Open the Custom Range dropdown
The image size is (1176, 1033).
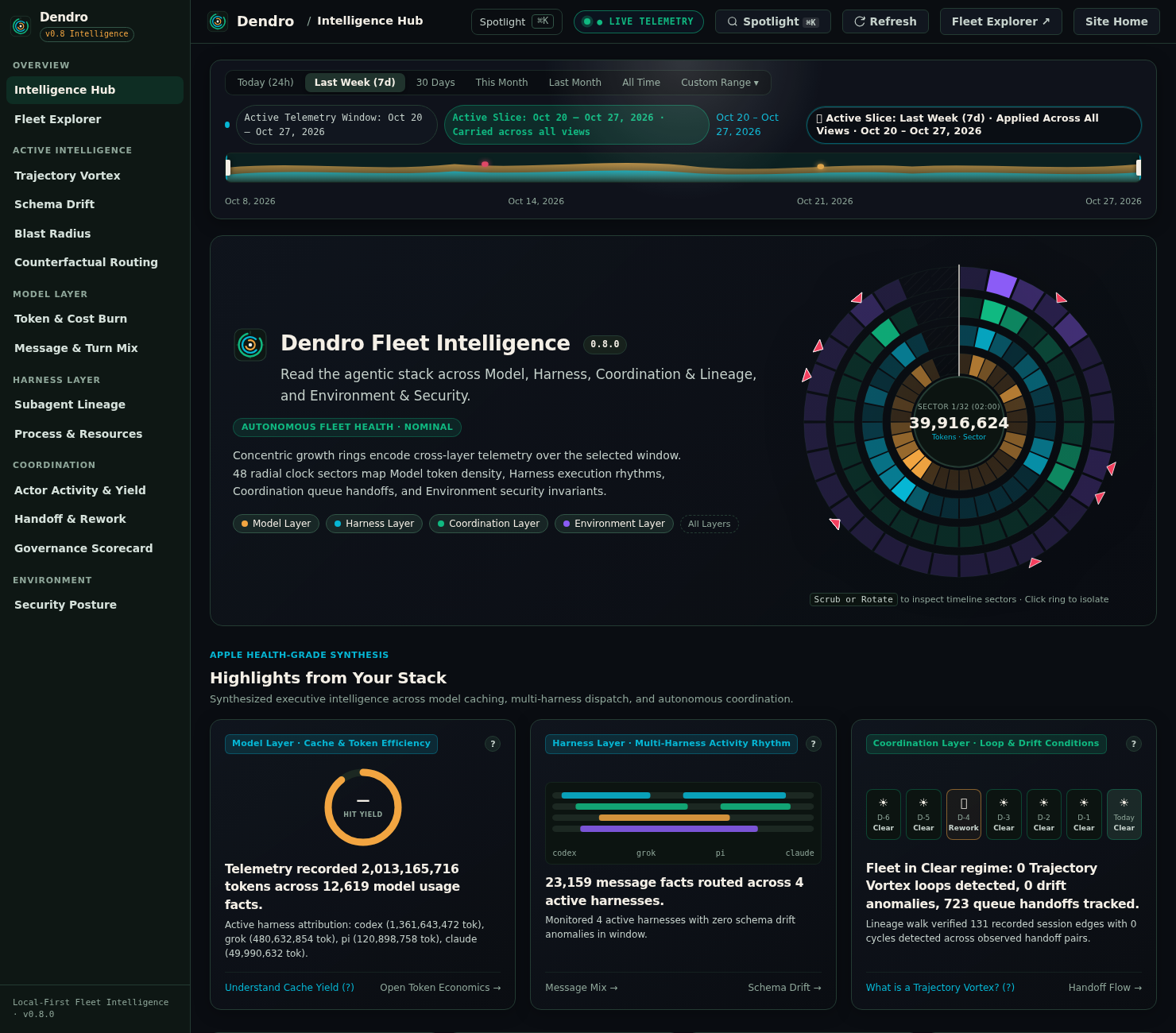(x=720, y=83)
